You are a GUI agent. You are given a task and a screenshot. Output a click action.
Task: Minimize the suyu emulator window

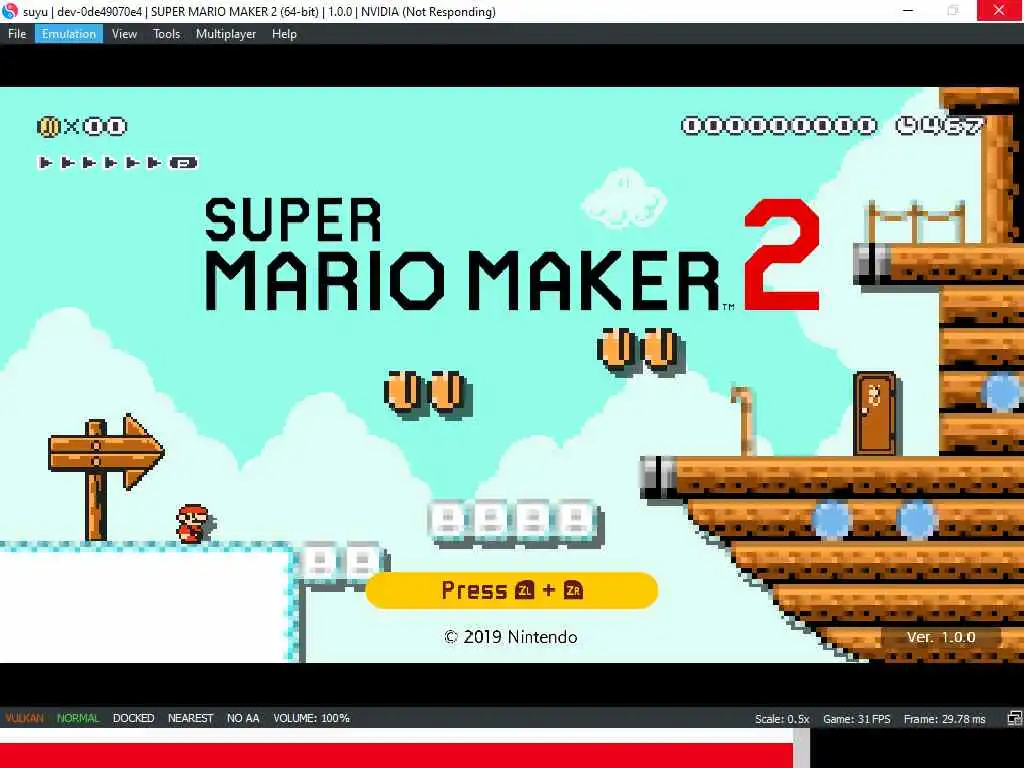(908, 10)
